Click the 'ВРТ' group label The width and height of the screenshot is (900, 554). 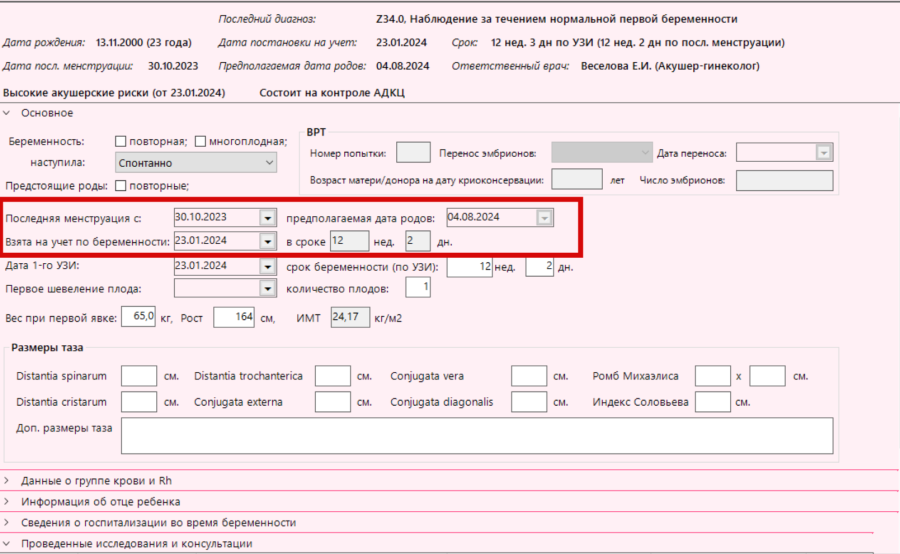(x=316, y=132)
